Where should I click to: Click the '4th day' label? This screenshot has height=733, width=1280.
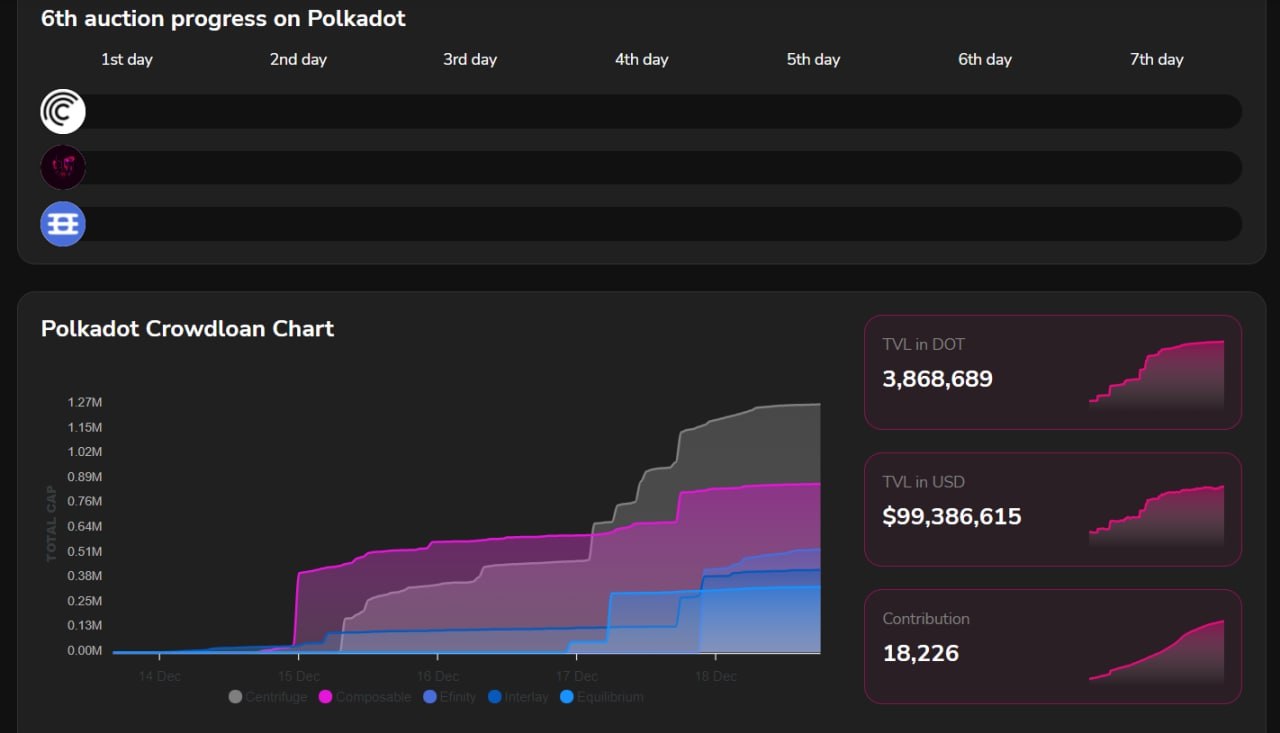[x=641, y=59]
